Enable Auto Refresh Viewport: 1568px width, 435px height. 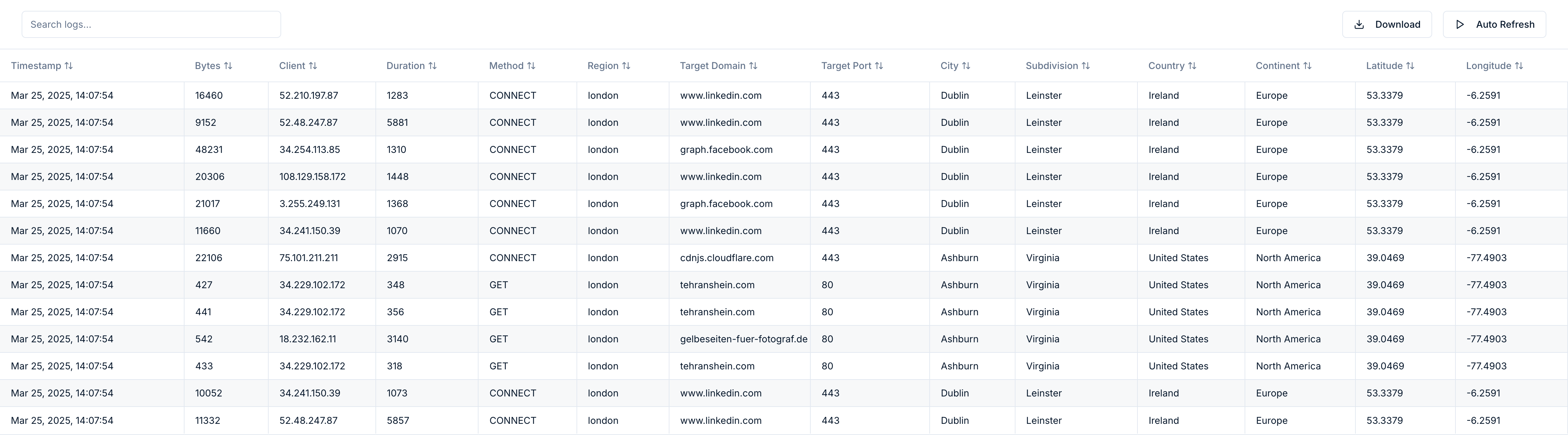coord(1494,24)
